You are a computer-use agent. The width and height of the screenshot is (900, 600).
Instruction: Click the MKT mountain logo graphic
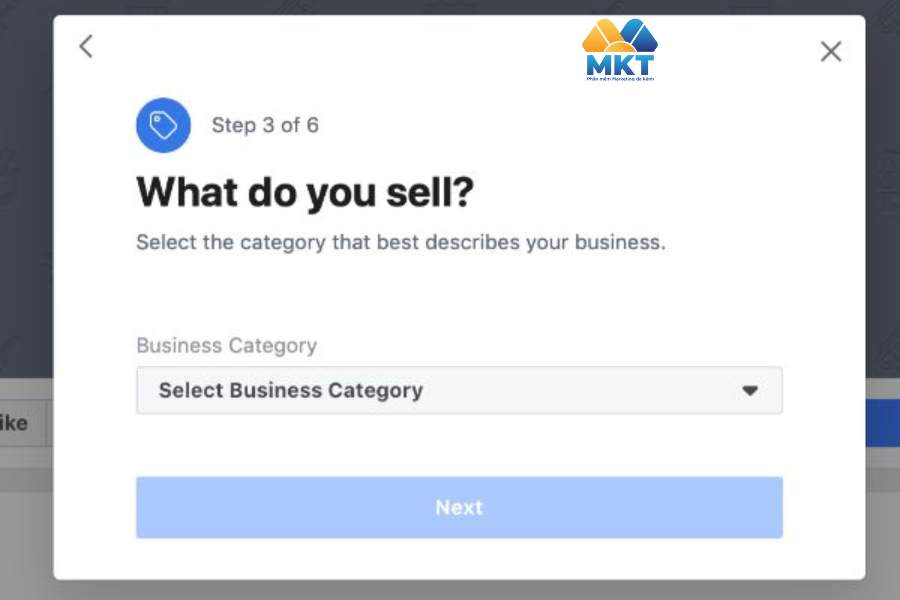[620, 36]
